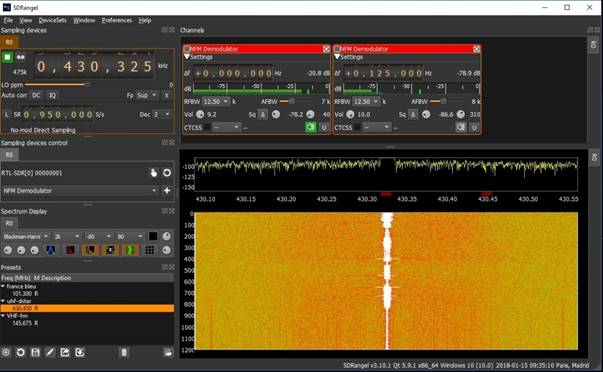Open the Fp Sup dropdown

[x=147, y=95]
